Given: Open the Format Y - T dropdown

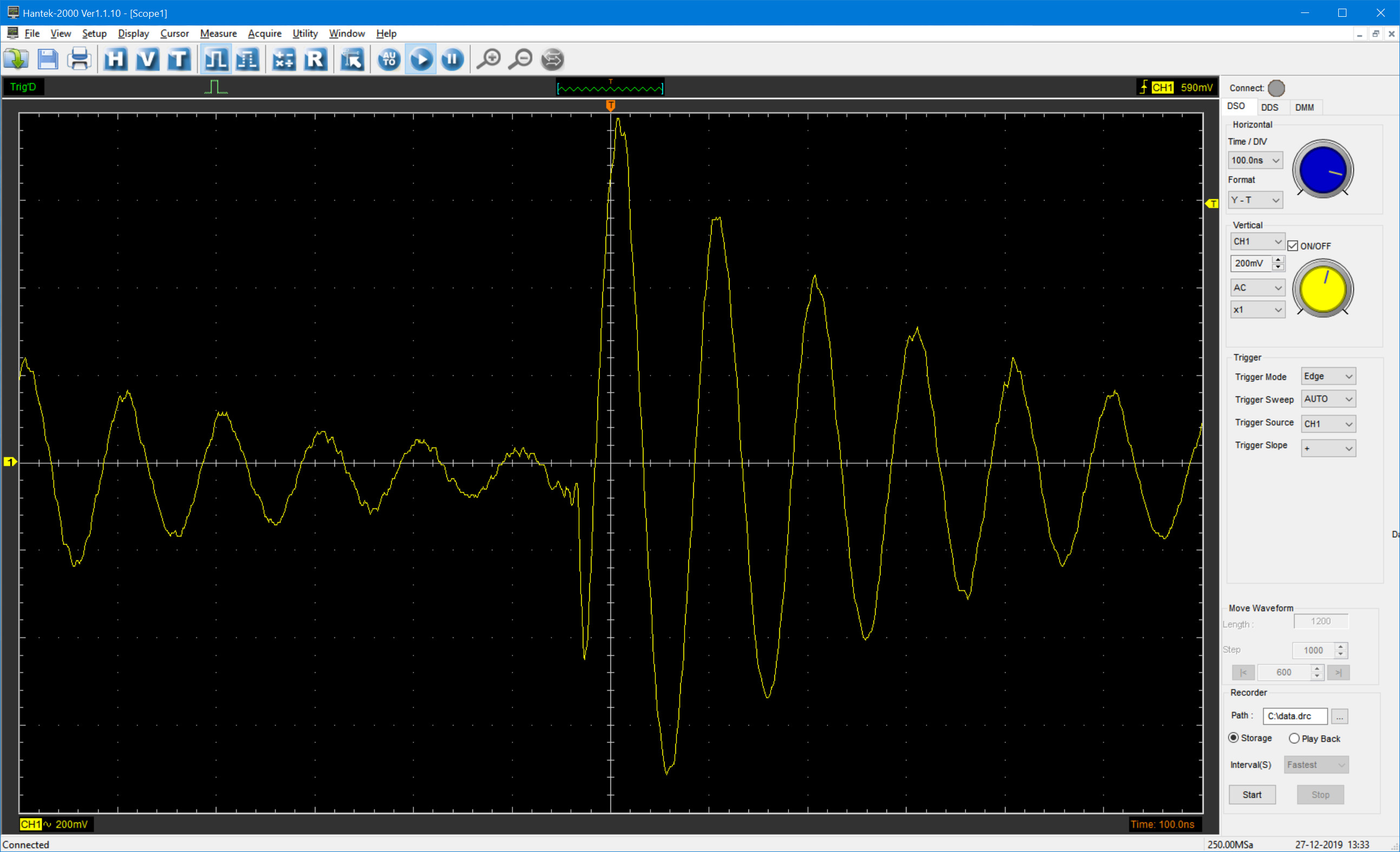Looking at the screenshot, I should point(1255,200).
